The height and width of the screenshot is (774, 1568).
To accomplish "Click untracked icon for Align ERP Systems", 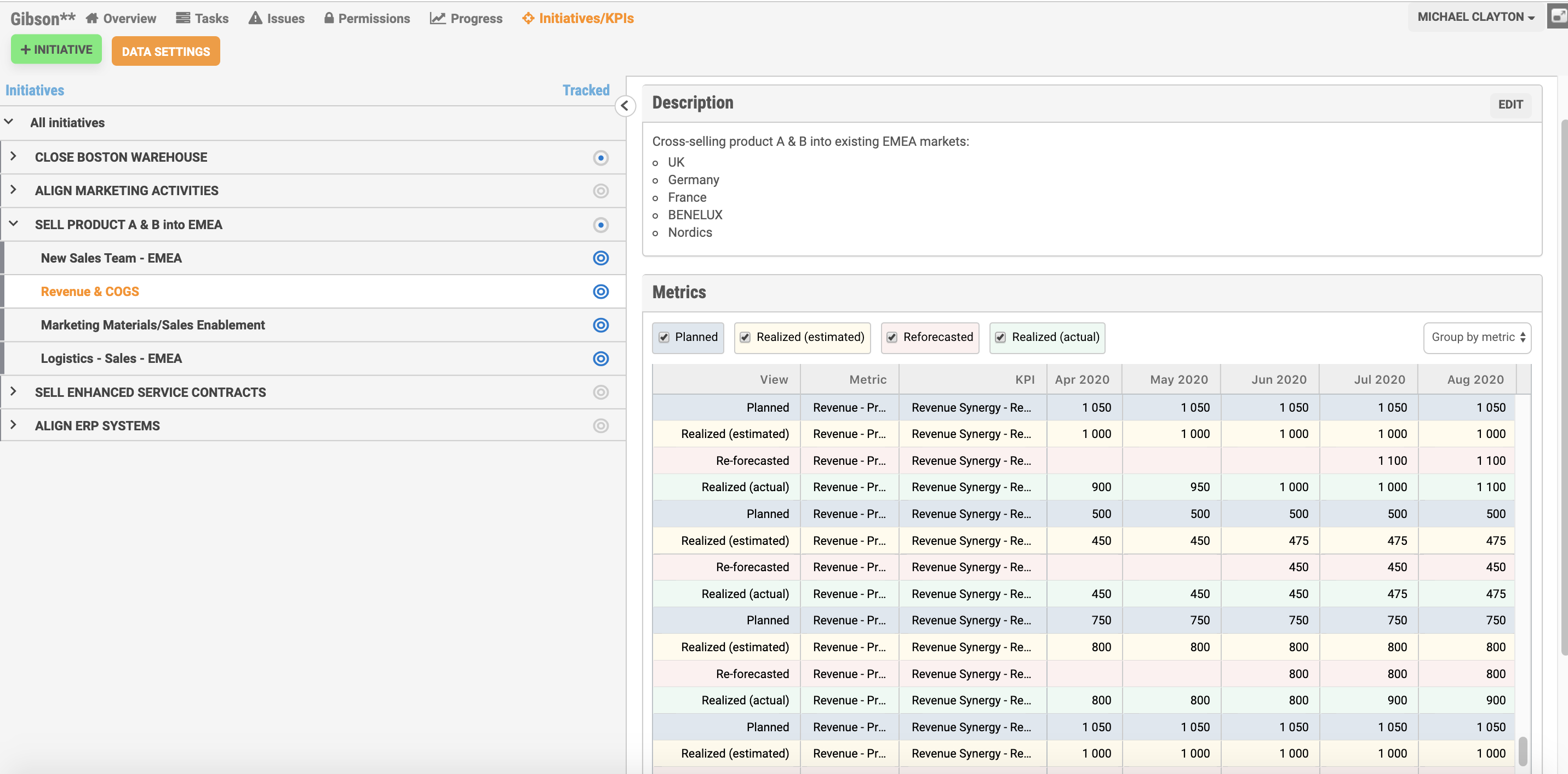I will [x=600, y=426].
